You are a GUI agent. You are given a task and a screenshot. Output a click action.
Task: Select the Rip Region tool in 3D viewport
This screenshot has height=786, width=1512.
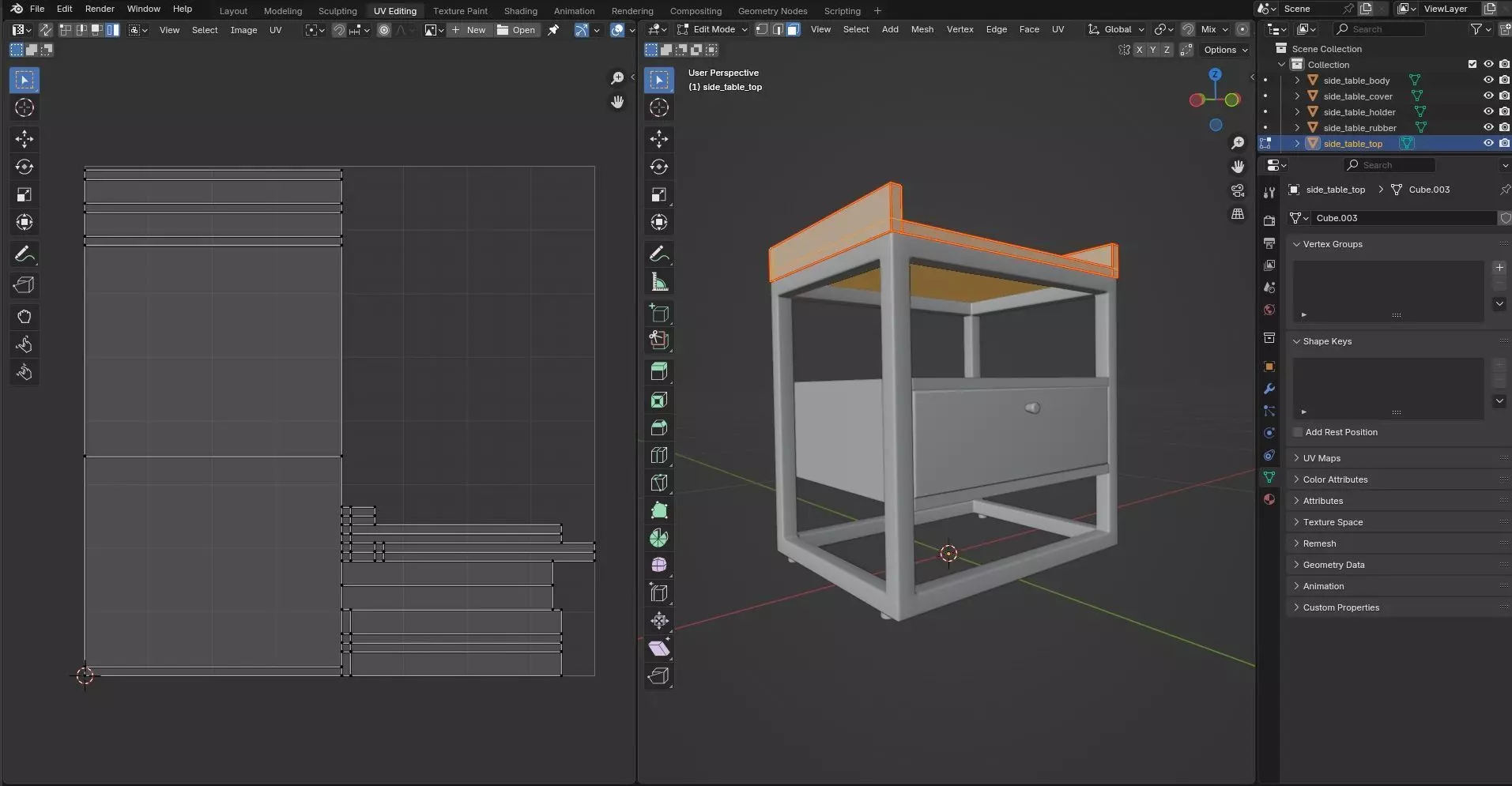point(659,676)
